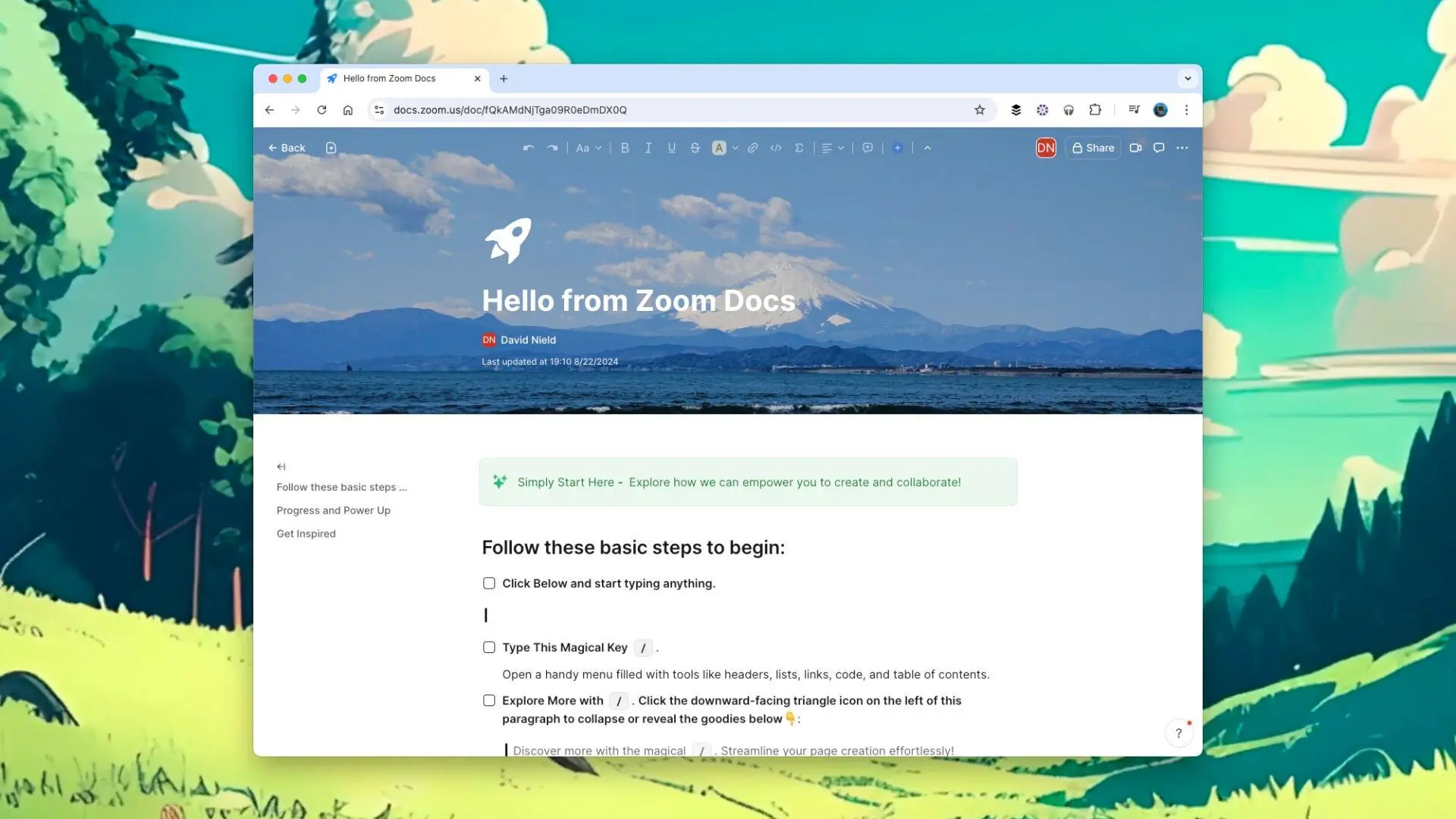Check 'Click Below and start typing' box
This screenshot has height=819, width=1456.
[x=489, y=583]
